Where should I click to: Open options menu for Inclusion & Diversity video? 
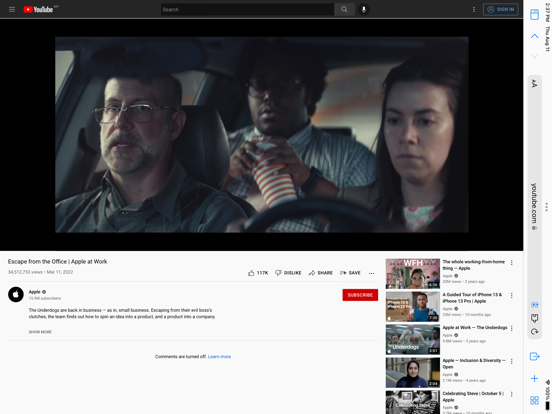point(512,361)
